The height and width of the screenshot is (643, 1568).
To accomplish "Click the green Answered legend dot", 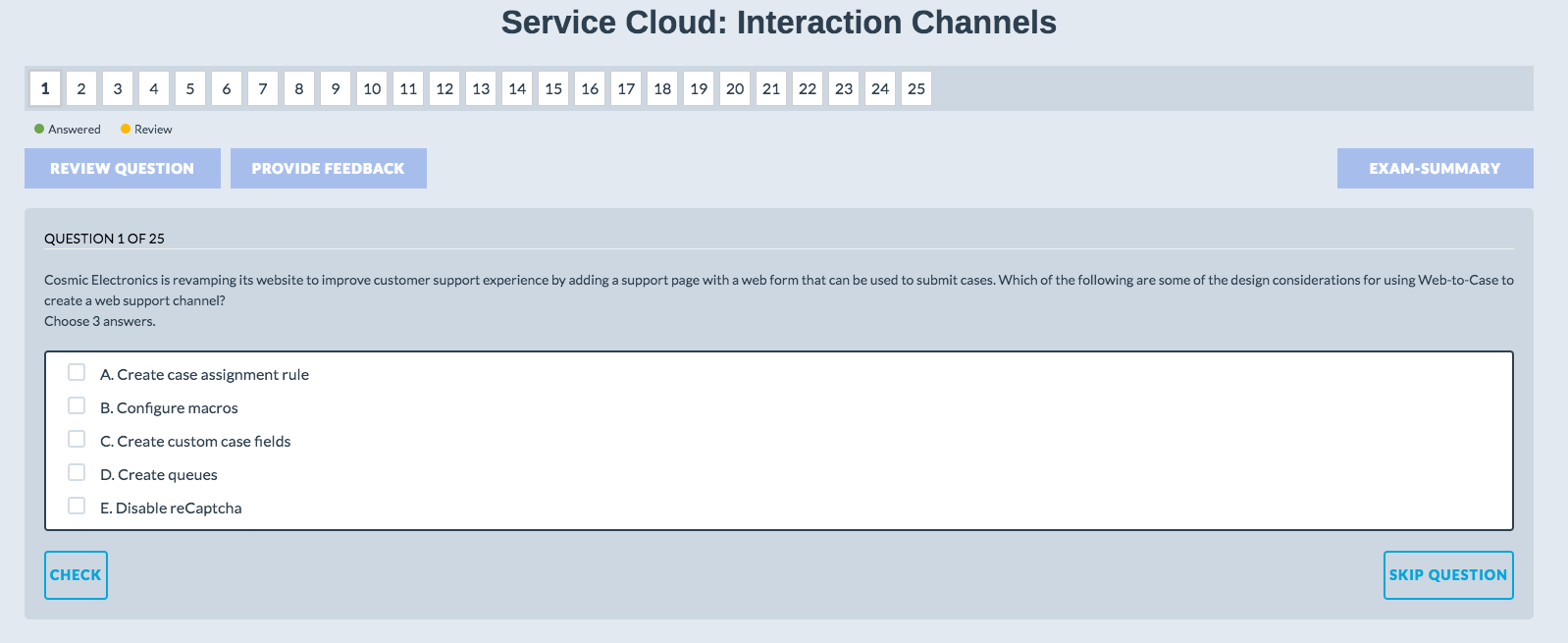I will [39, 129].
